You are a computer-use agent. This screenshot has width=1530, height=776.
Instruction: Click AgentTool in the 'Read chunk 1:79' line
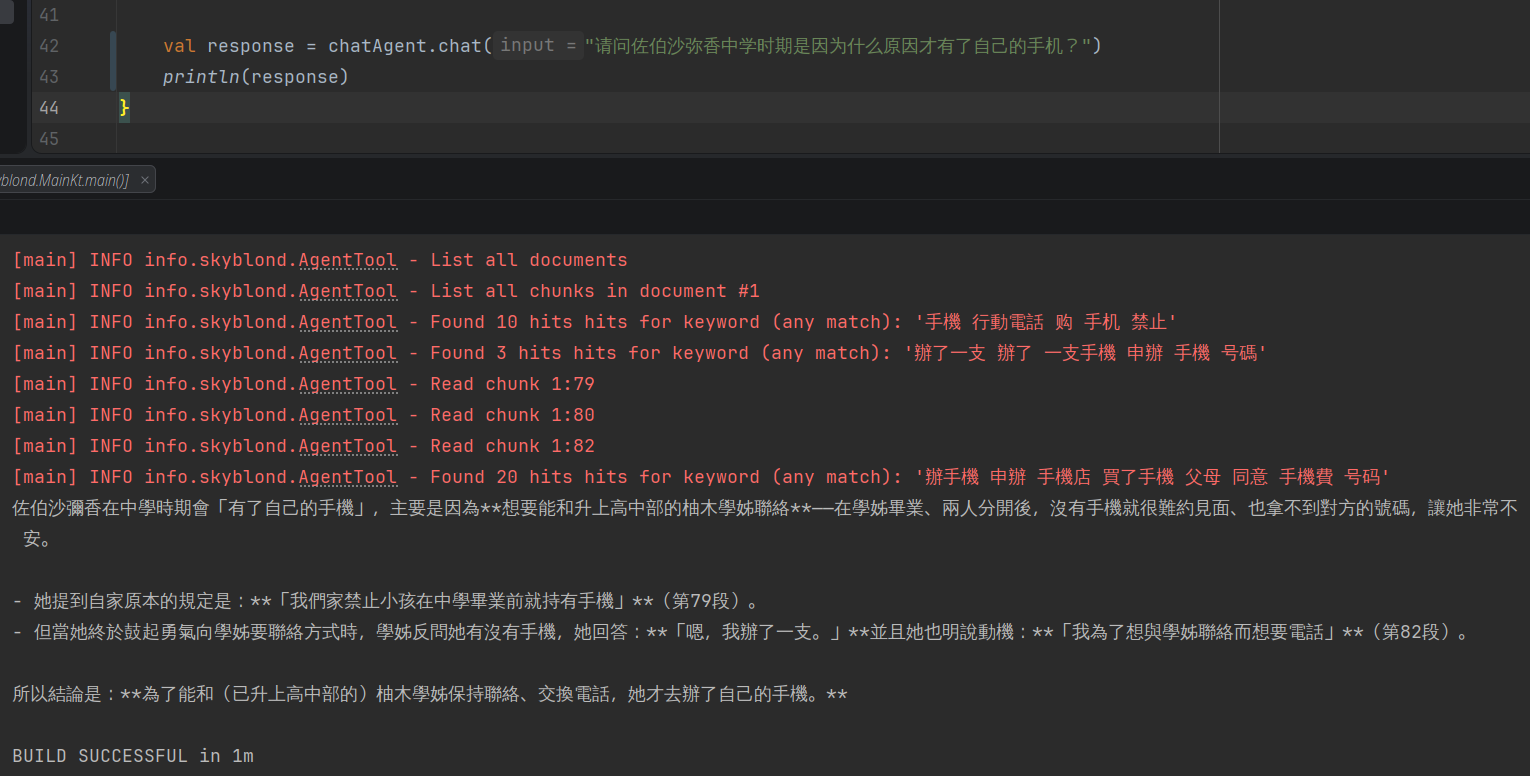(x=347, y=384)
